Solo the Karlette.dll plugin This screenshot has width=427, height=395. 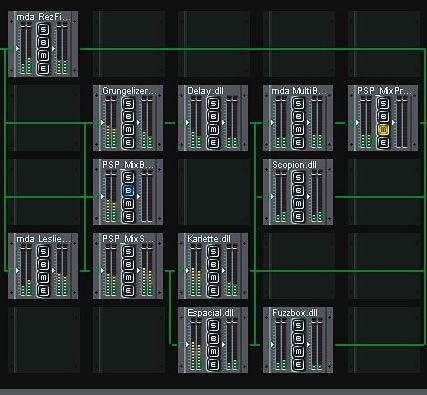click(x=213, y=251)
